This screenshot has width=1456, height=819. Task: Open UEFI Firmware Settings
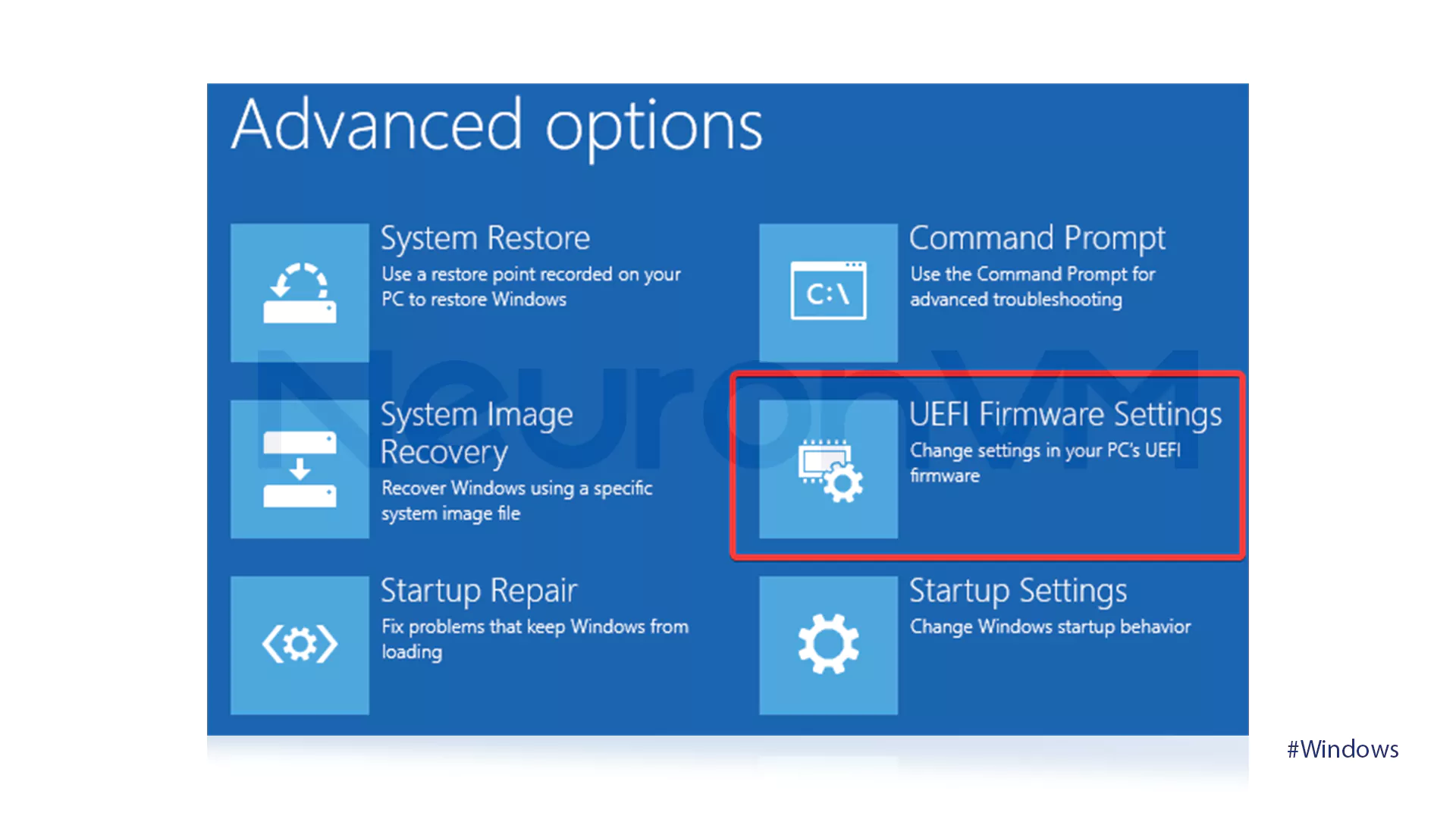(x=985, y=465)
